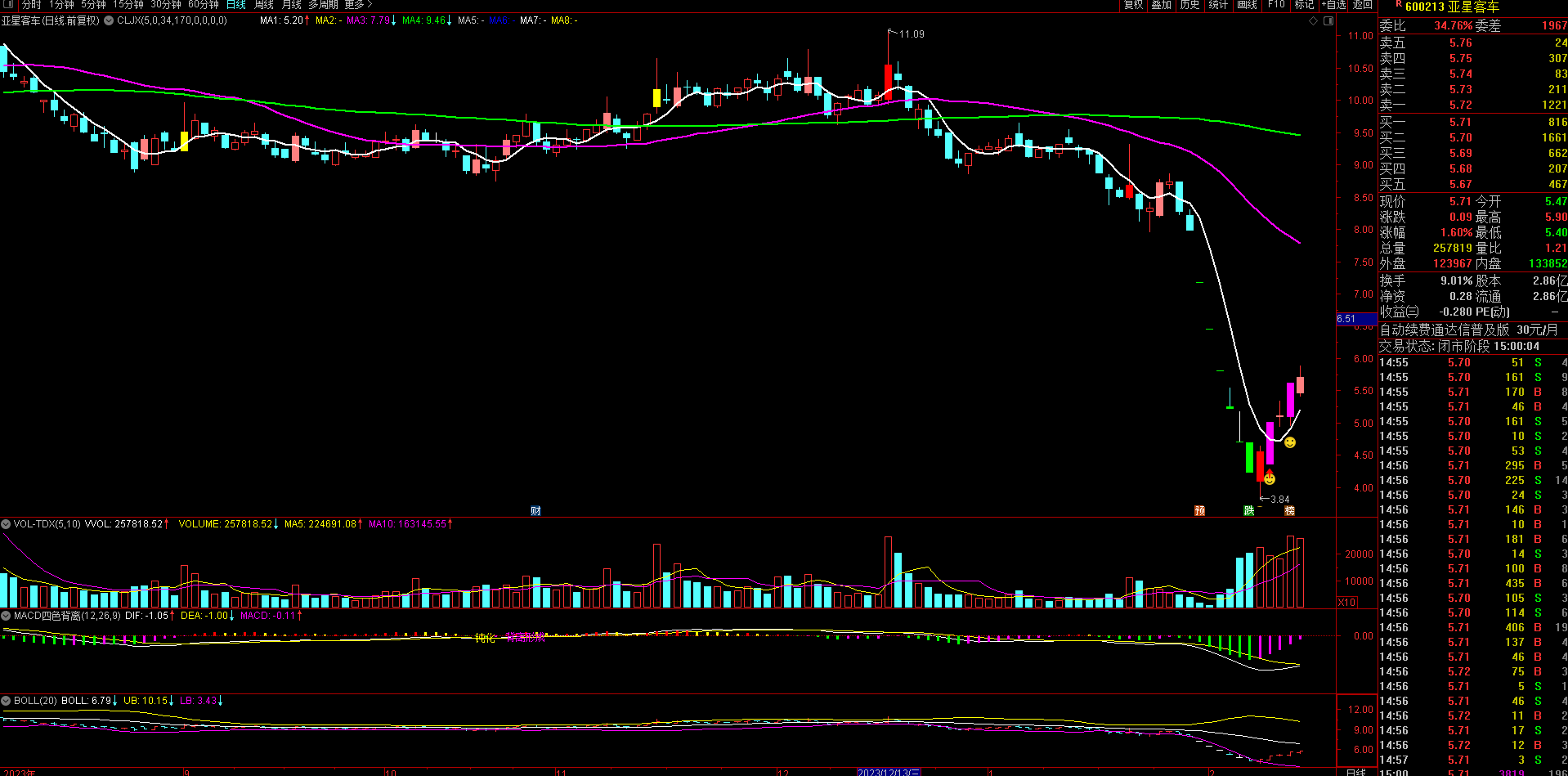This screenshot has width=1568, height=776.
Task: Click the 涨幅 1.60% value
Action: tap(1456, 232)
